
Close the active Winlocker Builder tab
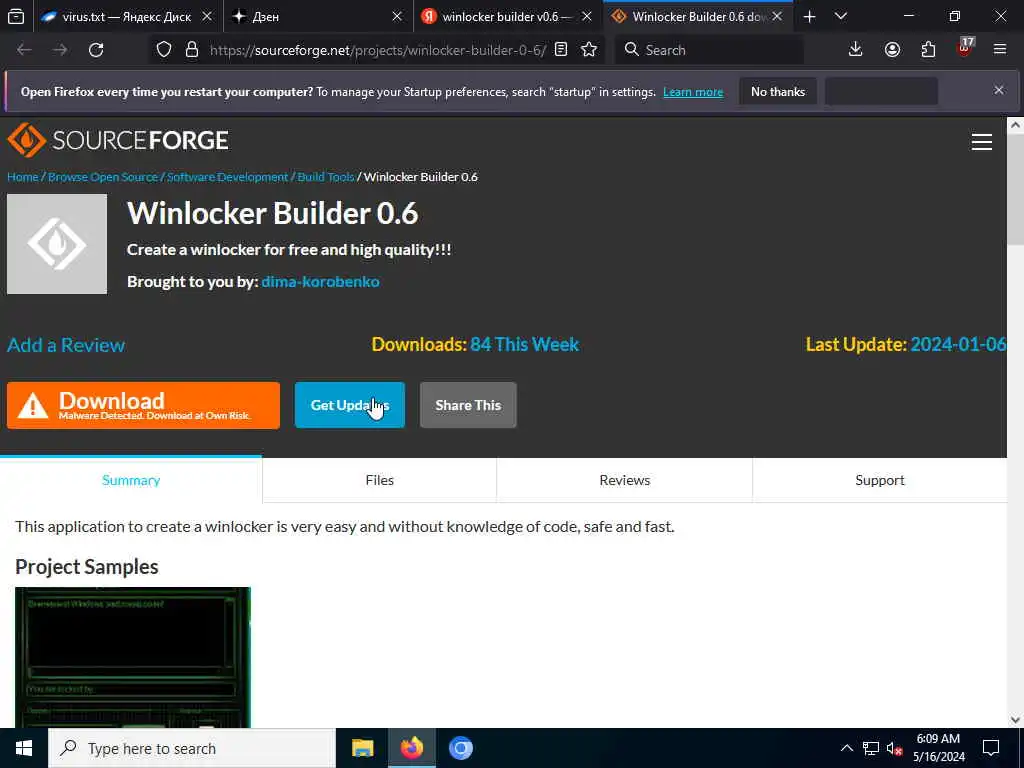click(777, 17)
